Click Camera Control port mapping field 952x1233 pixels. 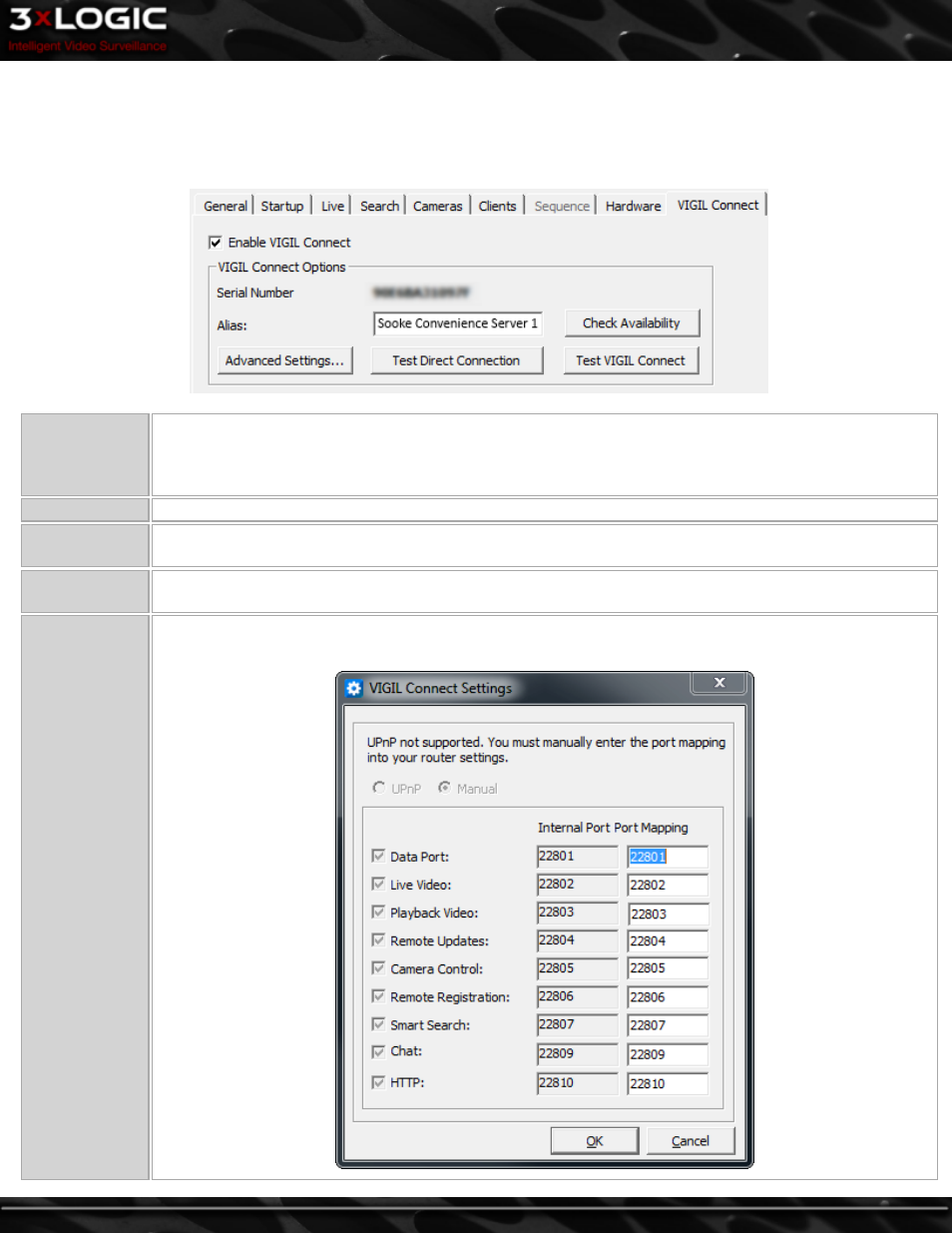click(x=668, y=968)
